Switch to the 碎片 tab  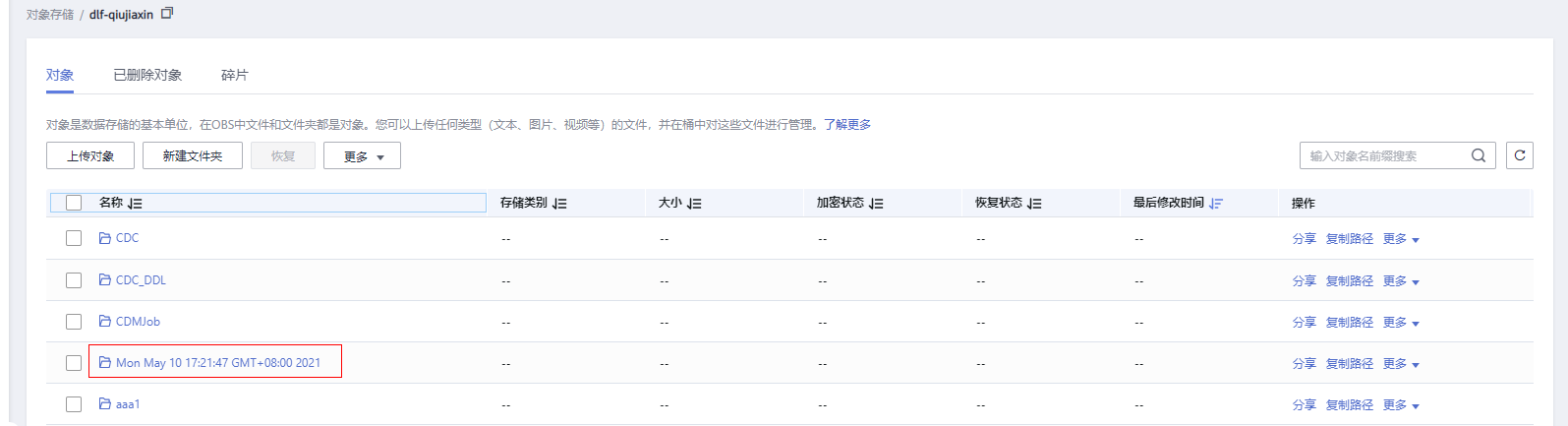coord(235,75)
